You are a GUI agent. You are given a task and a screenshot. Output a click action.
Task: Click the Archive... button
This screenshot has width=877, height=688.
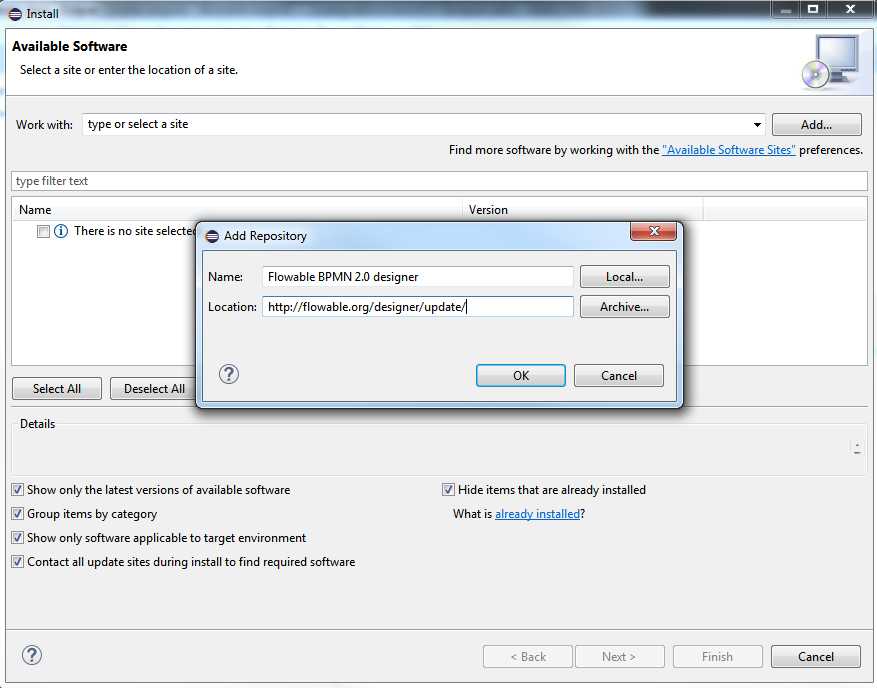[625, 307]
